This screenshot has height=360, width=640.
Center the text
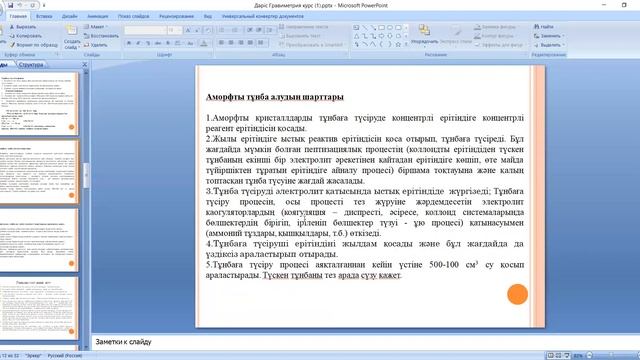231,43
